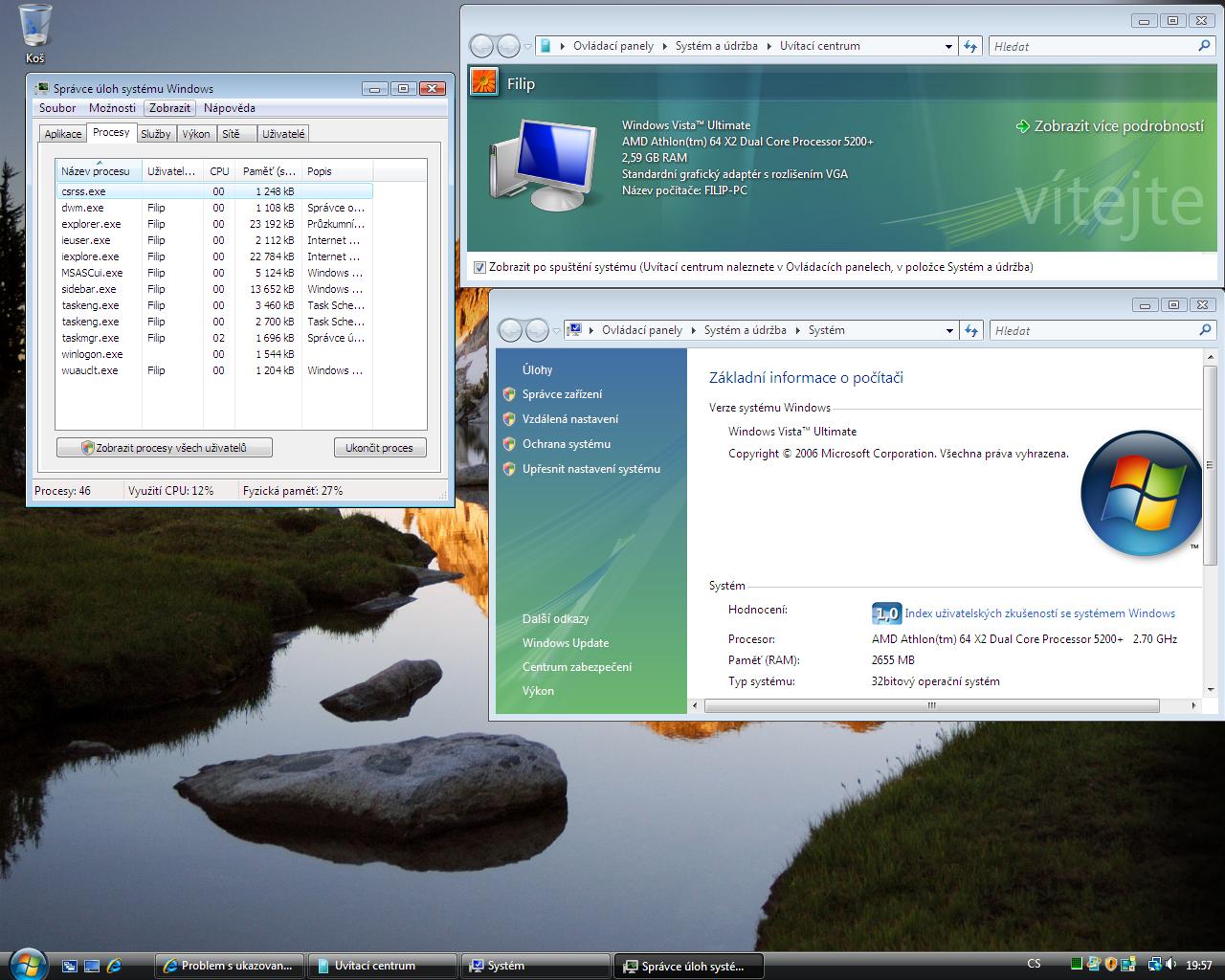Expand address bar dropdown in Uvítací centrum
Viewport: 1225px width, 980px height.
tap(948, 46)
